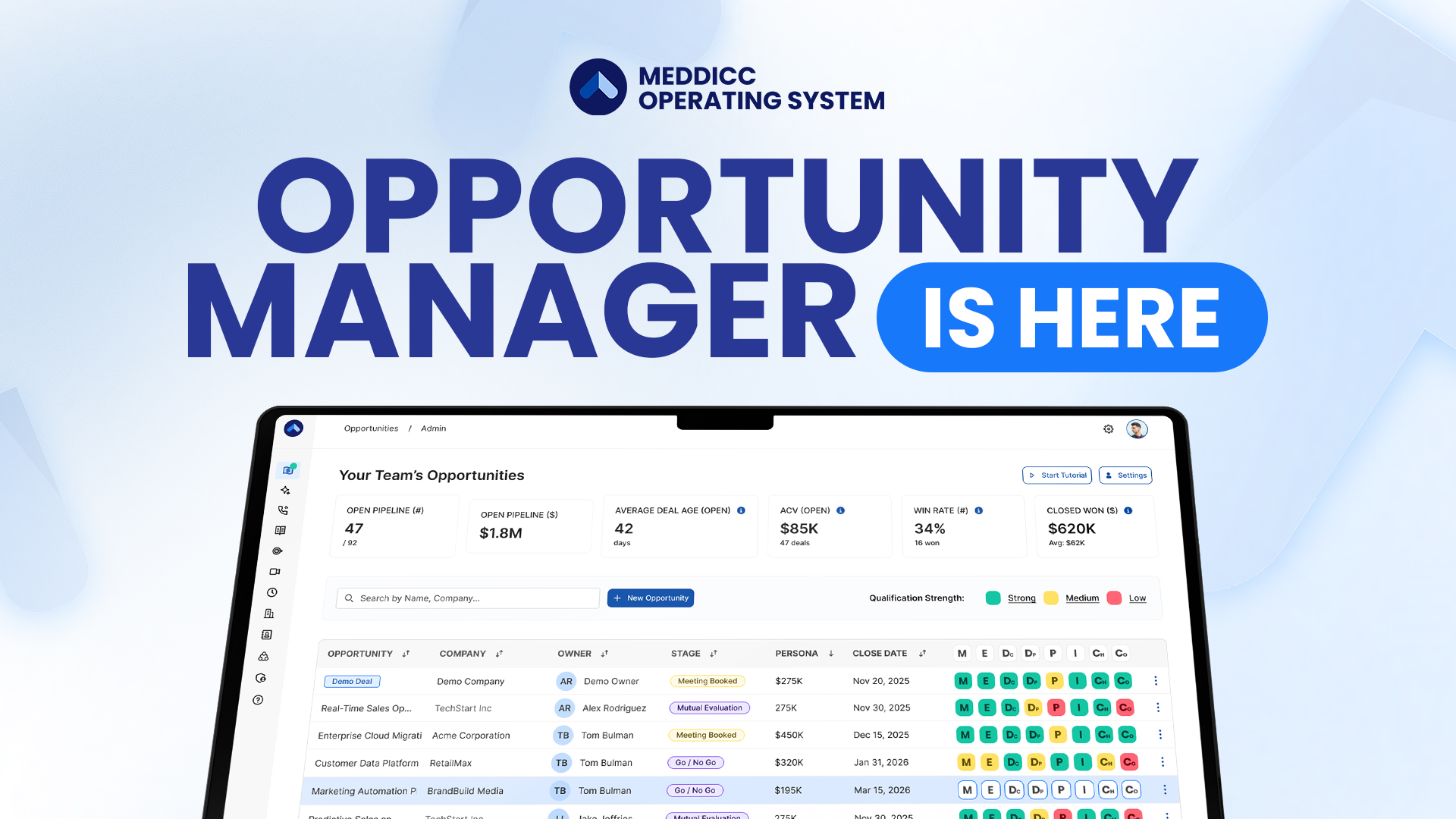
Task: Filter by Medium qualification strength
Action: click(1082, 598)
